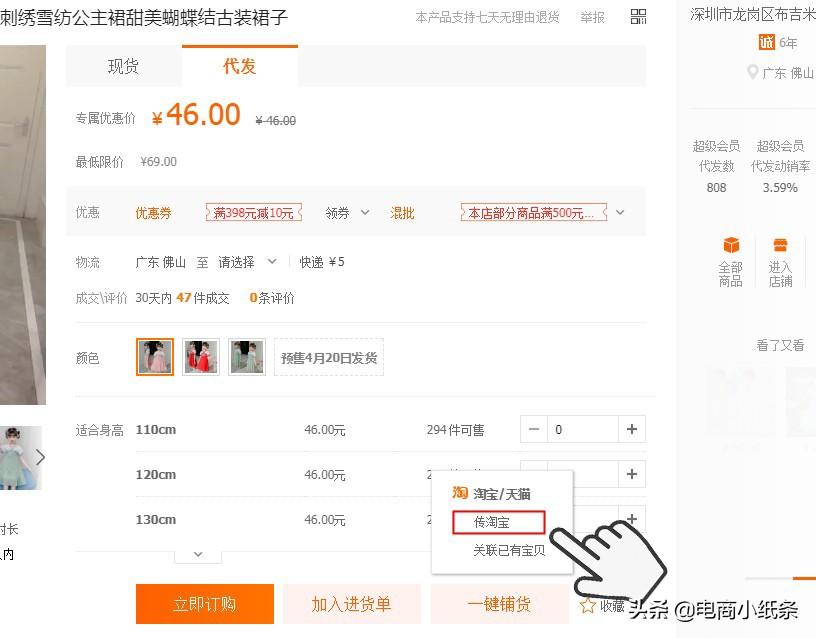Image resolution: width=816 pixels, height=638 pixels.
Task: Click the 立即订购 order button
Action: click(x=204, y=604)
